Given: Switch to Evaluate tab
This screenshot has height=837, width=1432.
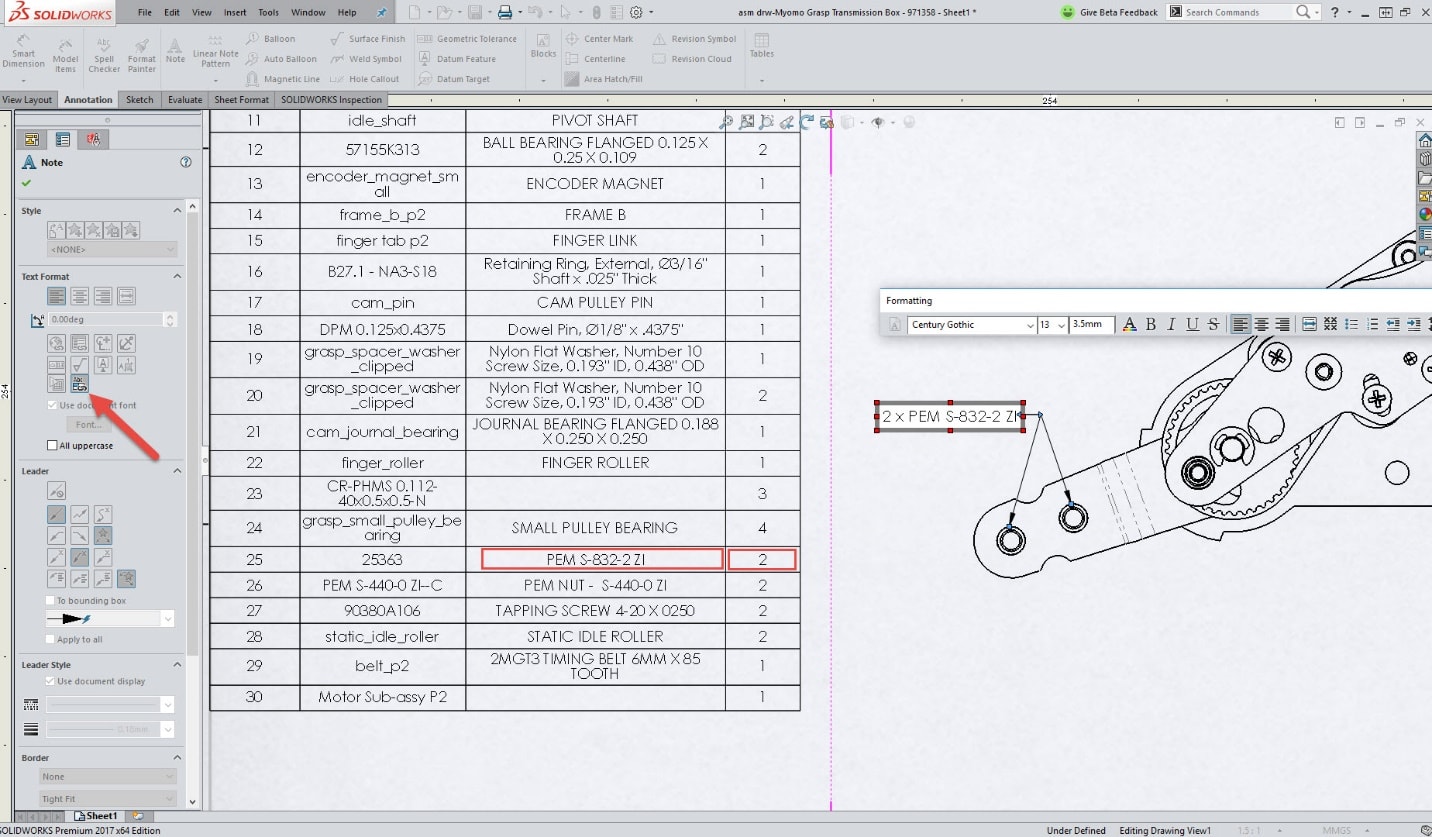Looking at the screenshot, I should (x=185, y=100).
